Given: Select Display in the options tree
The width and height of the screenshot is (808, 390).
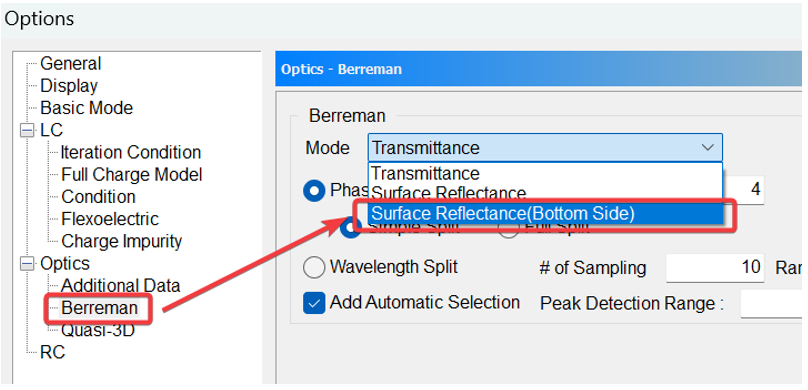Looking at the screenshot, I should 69,86.
